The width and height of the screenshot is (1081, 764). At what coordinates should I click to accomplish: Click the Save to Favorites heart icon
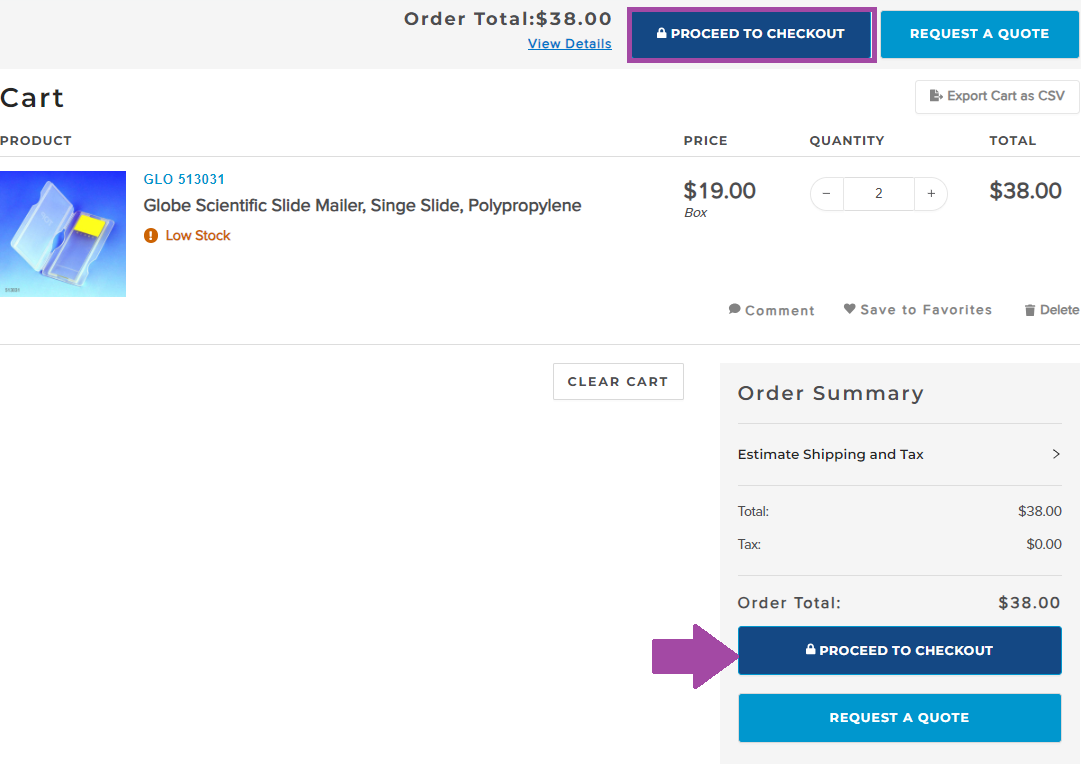click(850, 309)
